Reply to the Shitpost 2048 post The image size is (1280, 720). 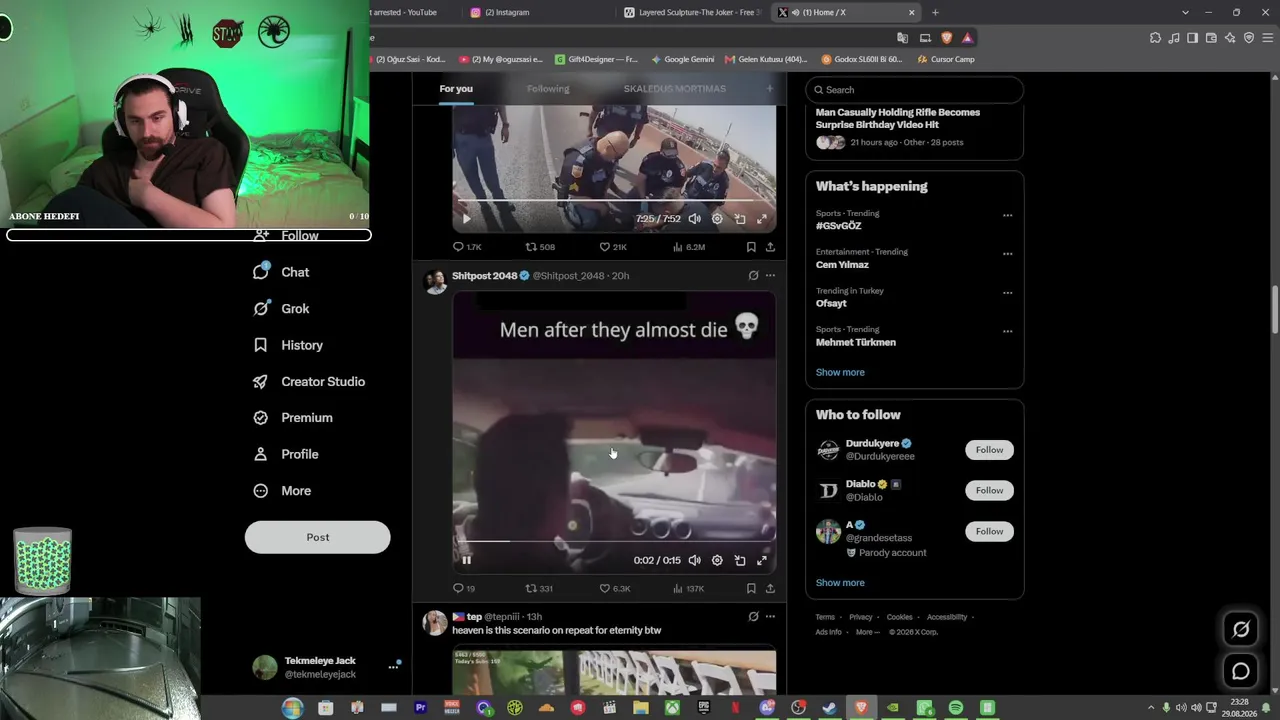(x=464, y=588)
